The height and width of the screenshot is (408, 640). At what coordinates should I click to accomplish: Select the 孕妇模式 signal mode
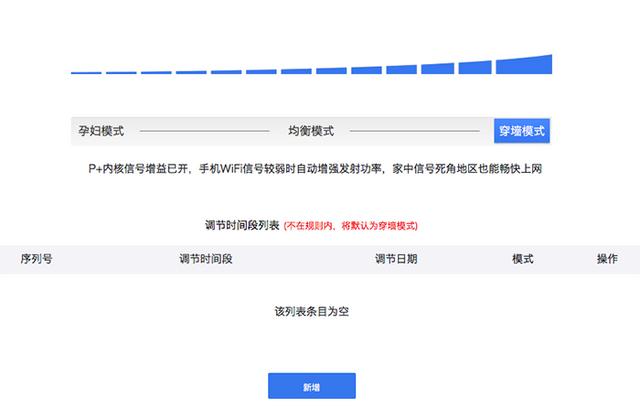click(x=101, y=131)
